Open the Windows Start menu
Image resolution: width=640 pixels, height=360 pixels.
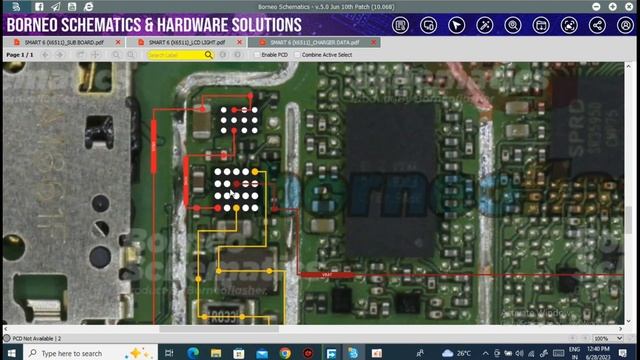[x=11, y=353]
